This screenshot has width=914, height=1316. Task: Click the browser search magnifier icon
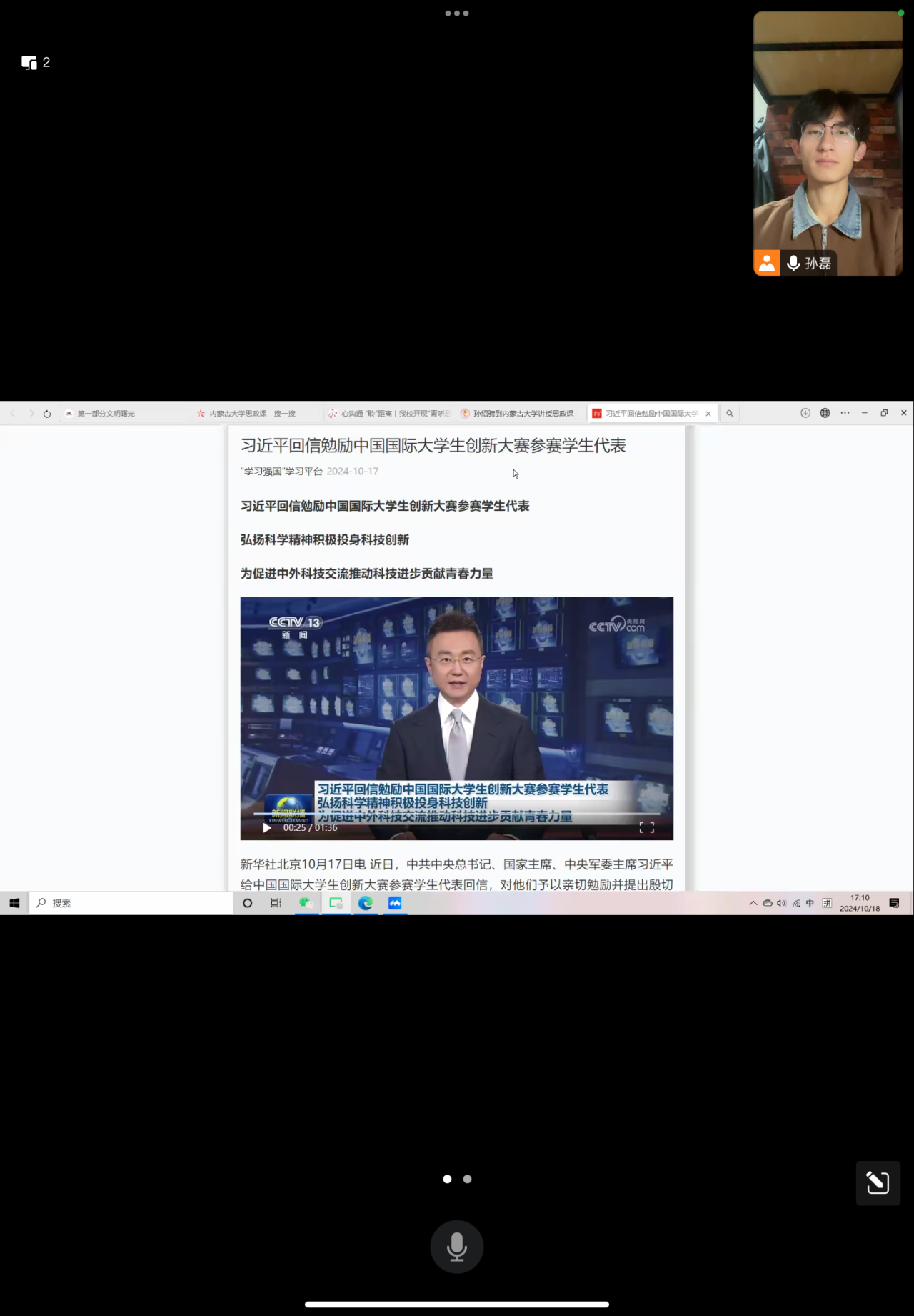coord(730,414)
